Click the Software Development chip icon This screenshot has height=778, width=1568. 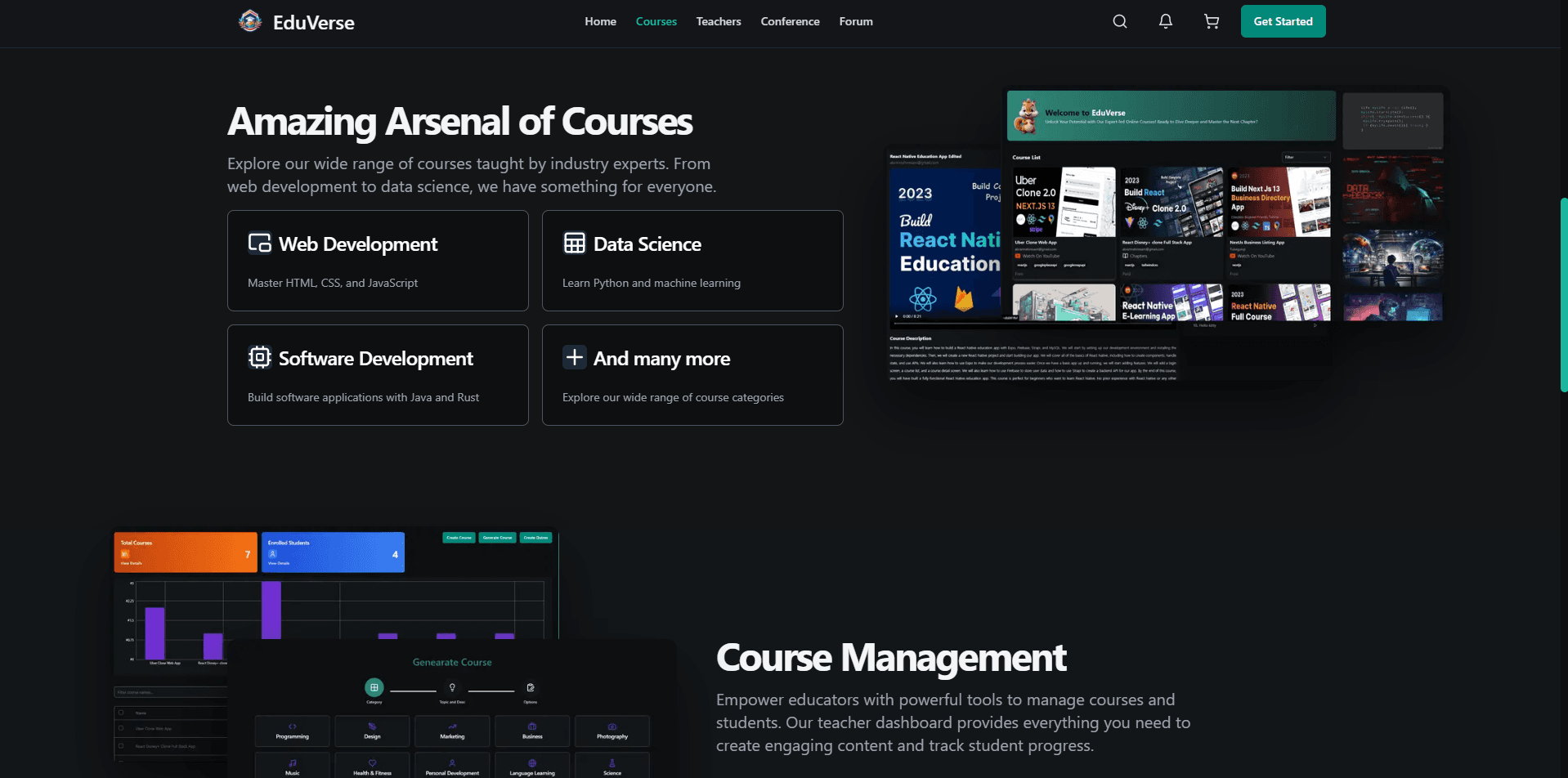(260, 358)
